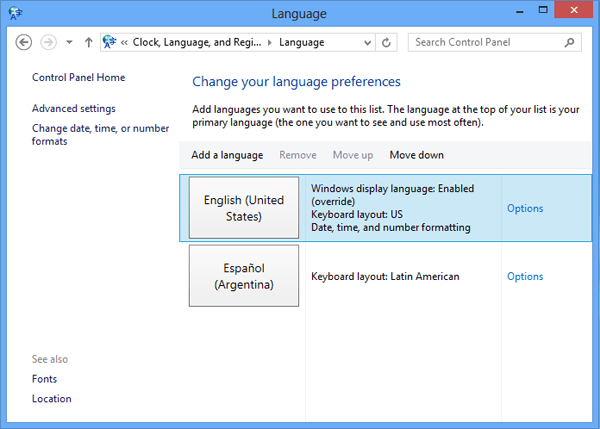Viewport: 600px width, 429px height.
Task: Click the double chevron in address bar
Action: 124,42
